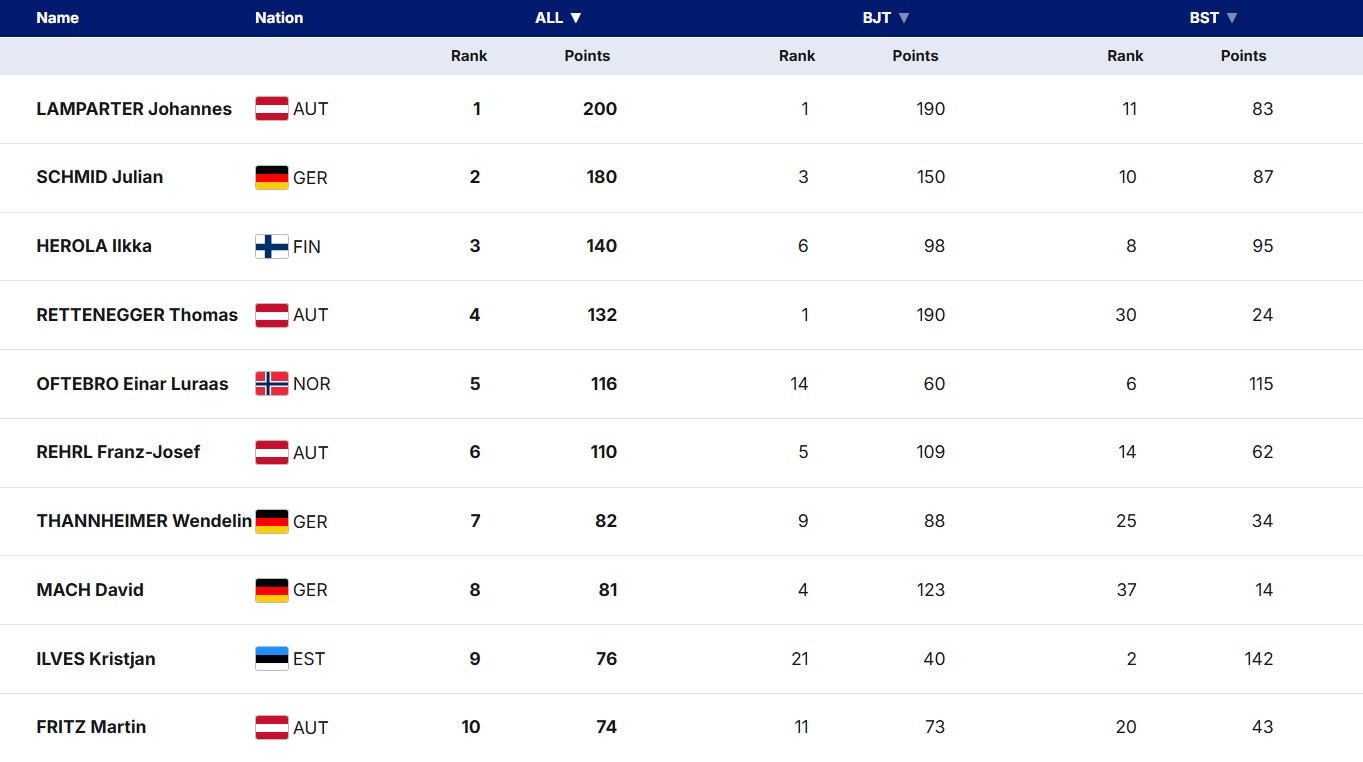Viewport: 1363px width, 762px height.
Task: Click Austrian flag next to REHRL Franz-Josef
Action: click(x=272, y=453)
